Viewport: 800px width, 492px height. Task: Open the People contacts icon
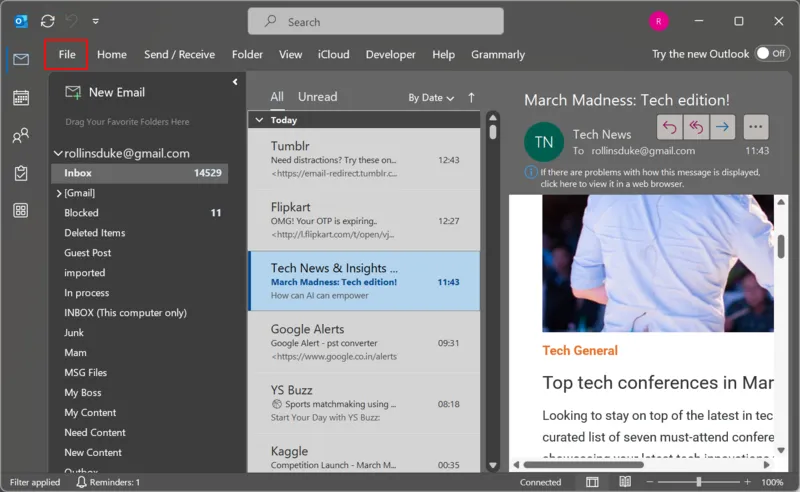pyautogui.click(x=20, y=136)
